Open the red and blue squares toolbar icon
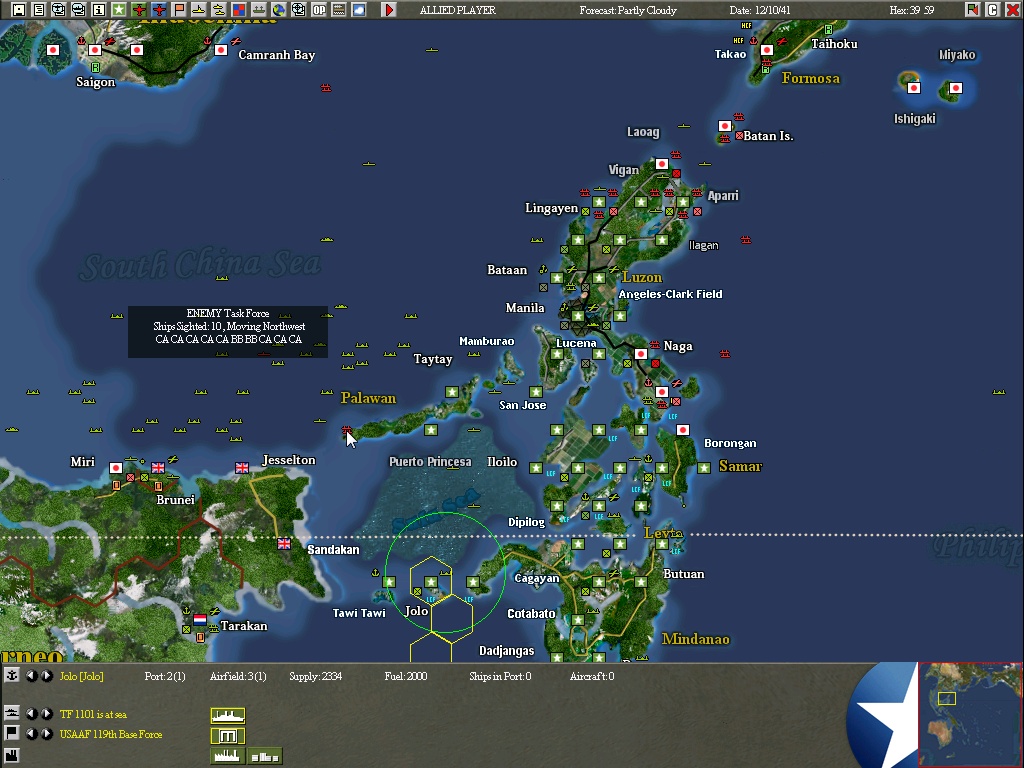Viewport: 1024px width, 768px height. [239, 10]
